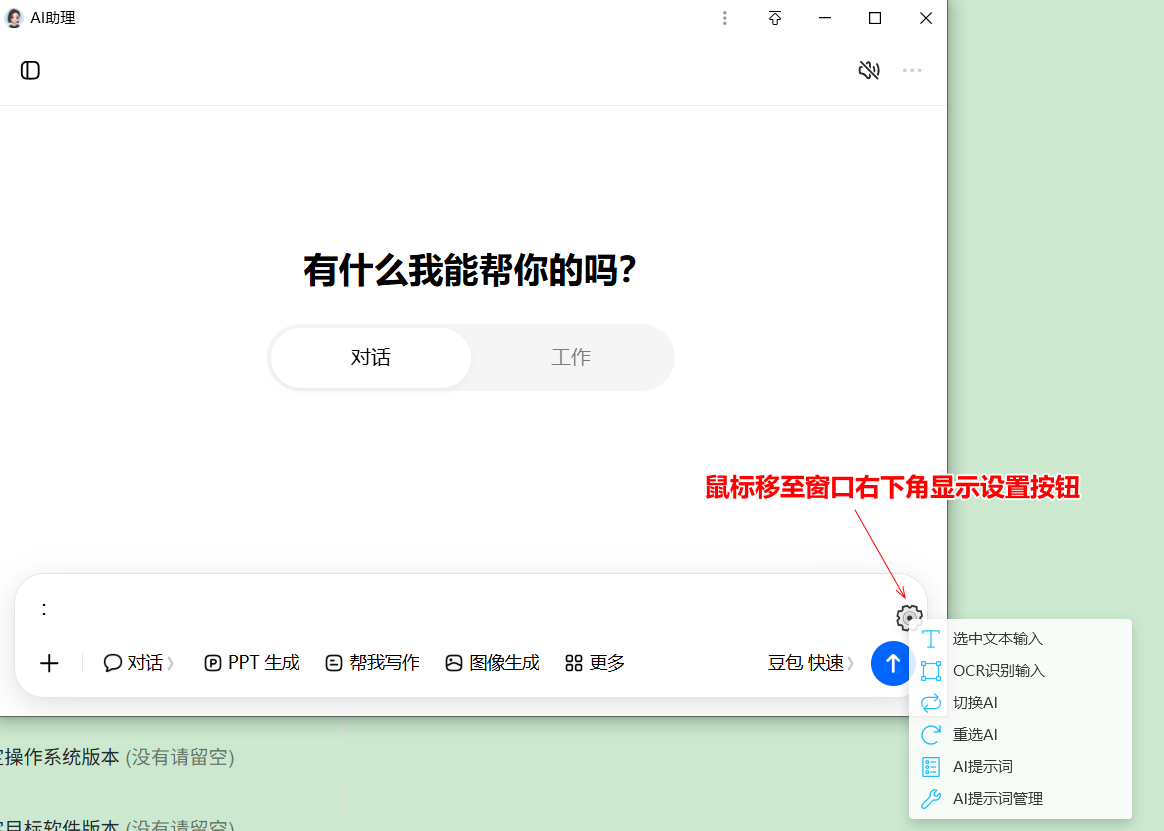Click the settings gear icon
1164x831 pixels.
(x=909, y=617)
